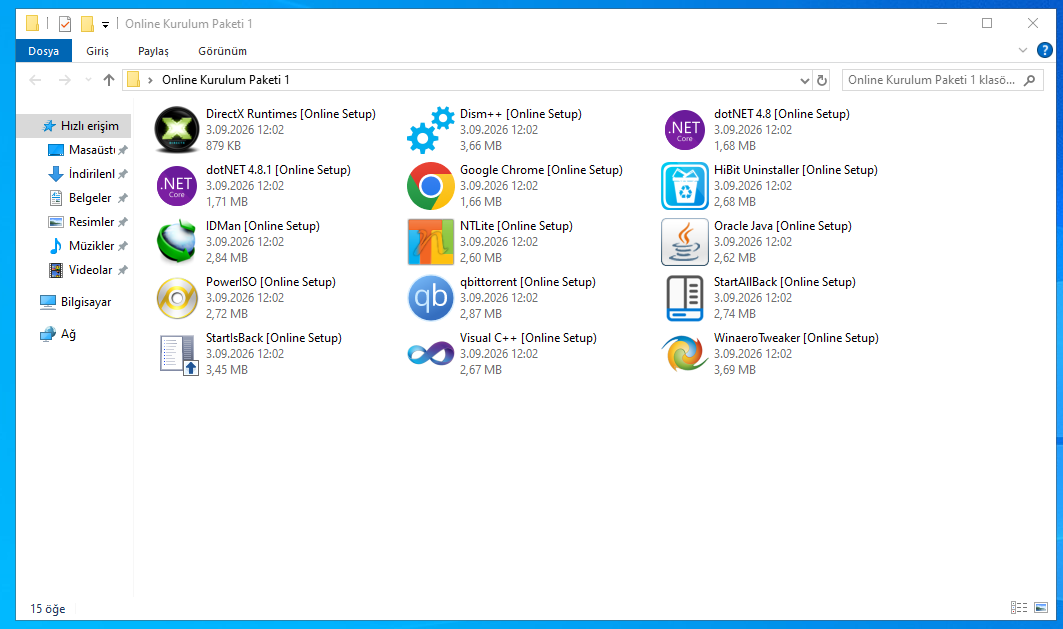Click the 'Visual C++ [Online Setup]' file name
Viewport: 1063px width, 629px height.
pos(528,338)
